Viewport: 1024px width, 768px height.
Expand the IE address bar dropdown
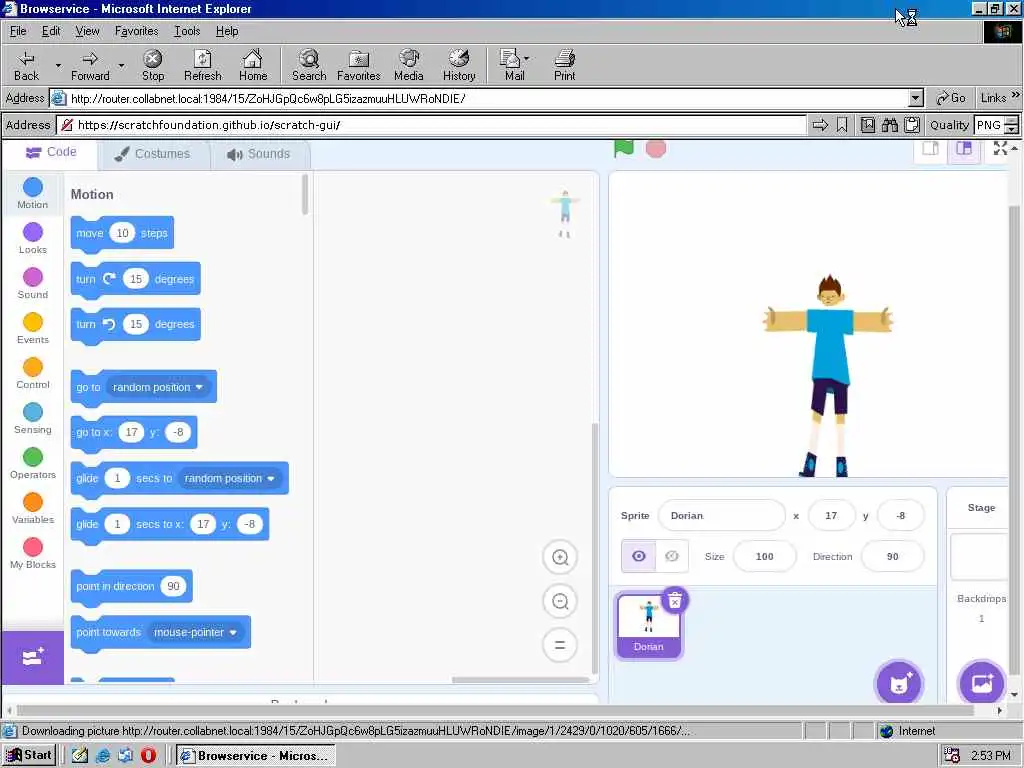click(916, 99)
